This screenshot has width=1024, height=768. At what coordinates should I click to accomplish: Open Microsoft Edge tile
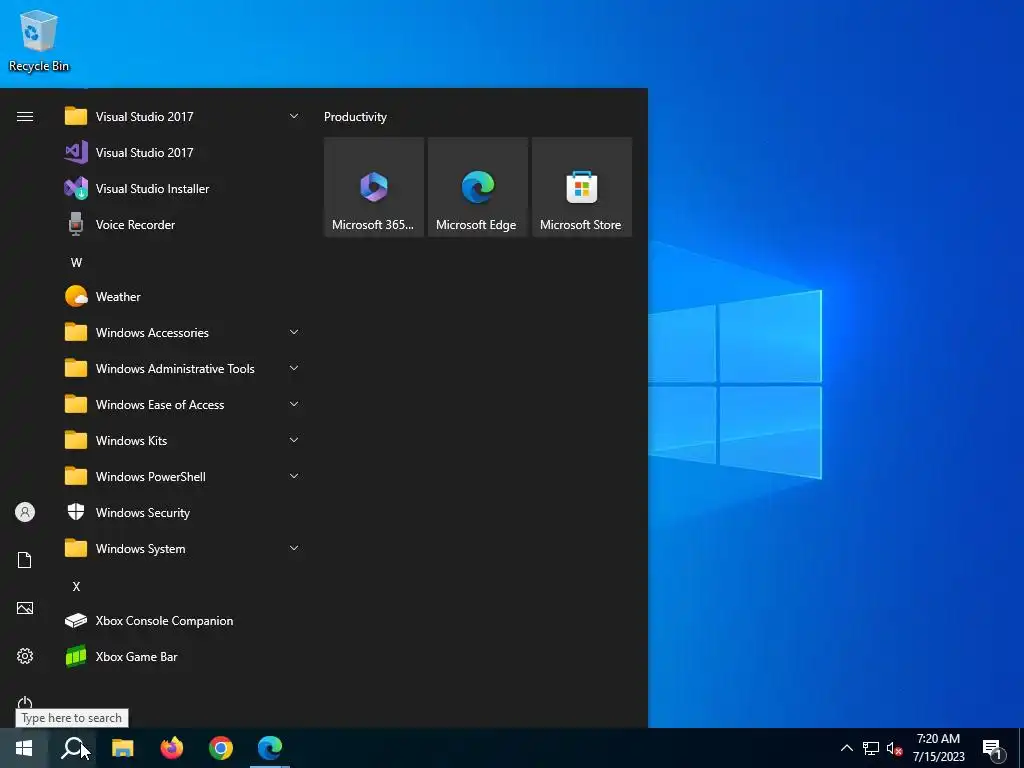(x=477, y=187)
